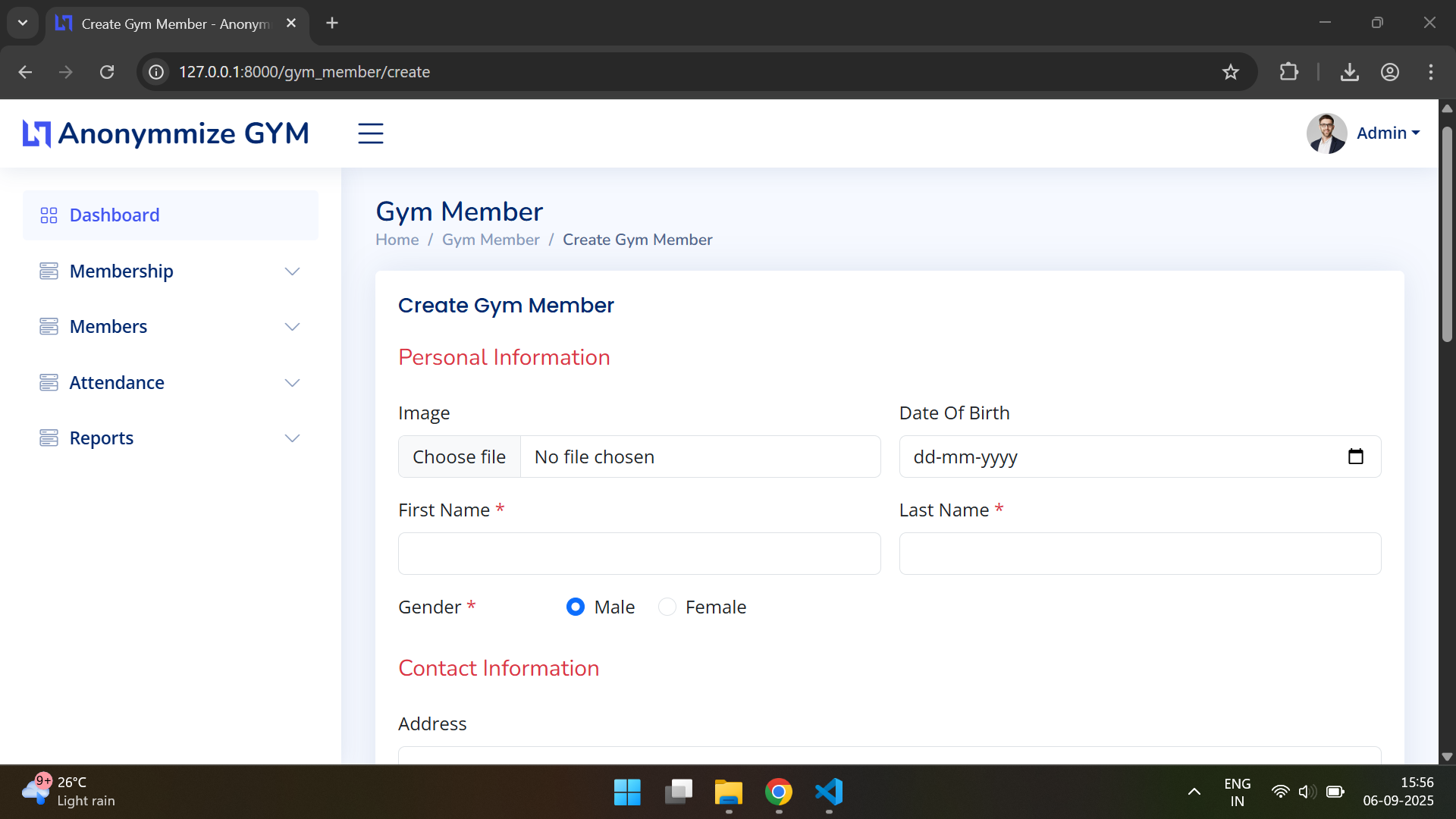
Task: Open the Membership sidebar menu
Action: click(171, 271)
